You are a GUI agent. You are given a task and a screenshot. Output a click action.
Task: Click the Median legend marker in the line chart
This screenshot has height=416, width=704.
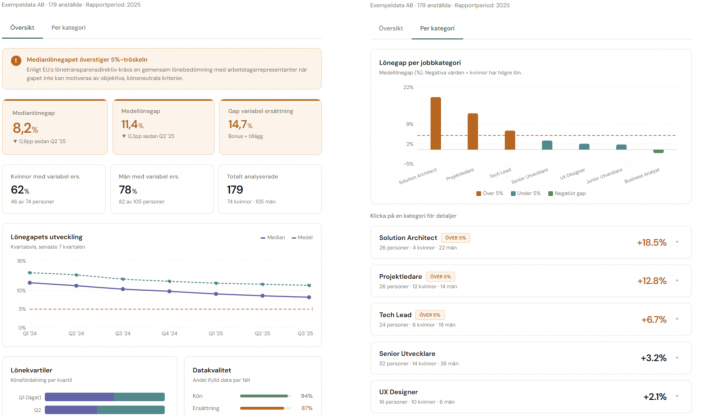click(264, 237)
